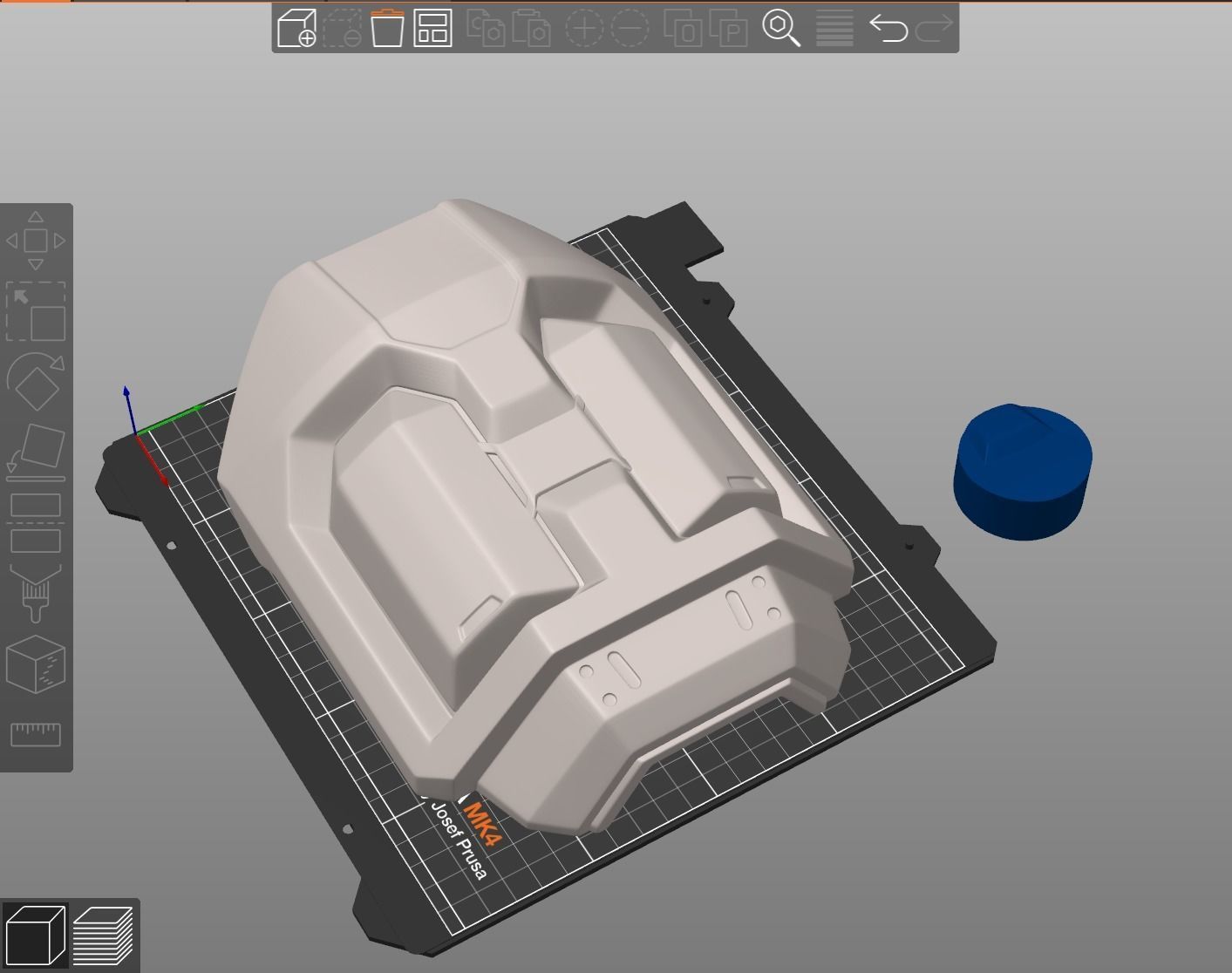Click the Add model cube icon
Viewport: 1232px width, 973px height.
296,28
